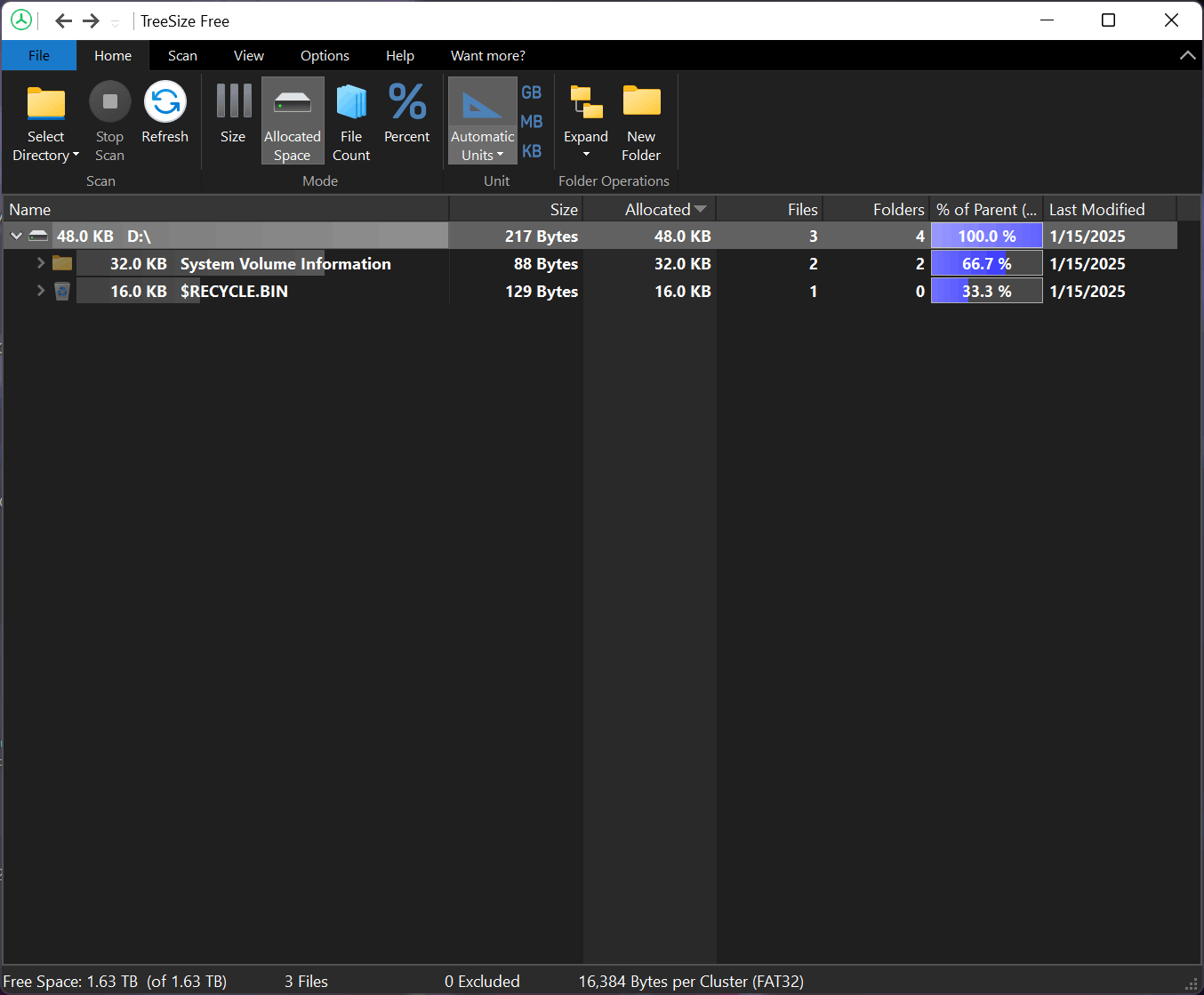Switch to the Scan tab
The image size is (1204, 995).
pos(182,55)
